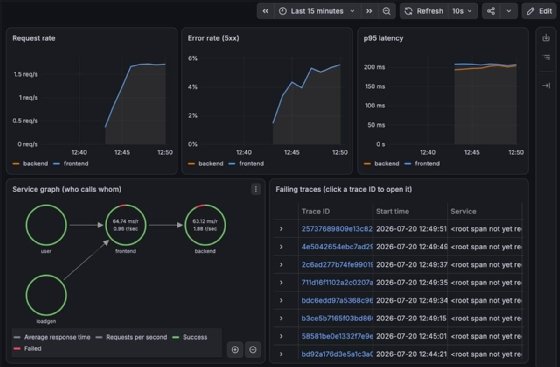Screen dimensions: 560x367
Task: Open trace 711d16f1102a2c0207a
Action: (337, 282)
